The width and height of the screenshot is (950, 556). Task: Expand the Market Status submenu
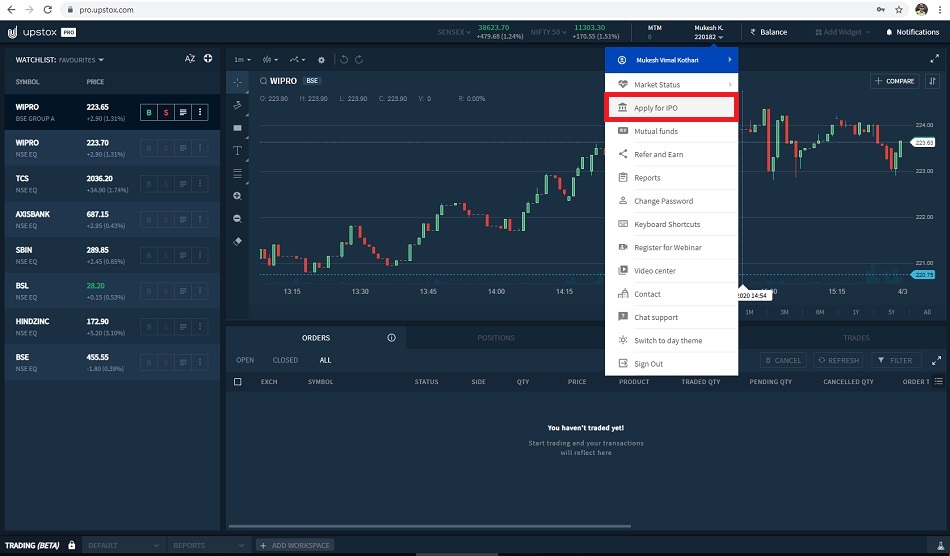(x=671, y=84)
